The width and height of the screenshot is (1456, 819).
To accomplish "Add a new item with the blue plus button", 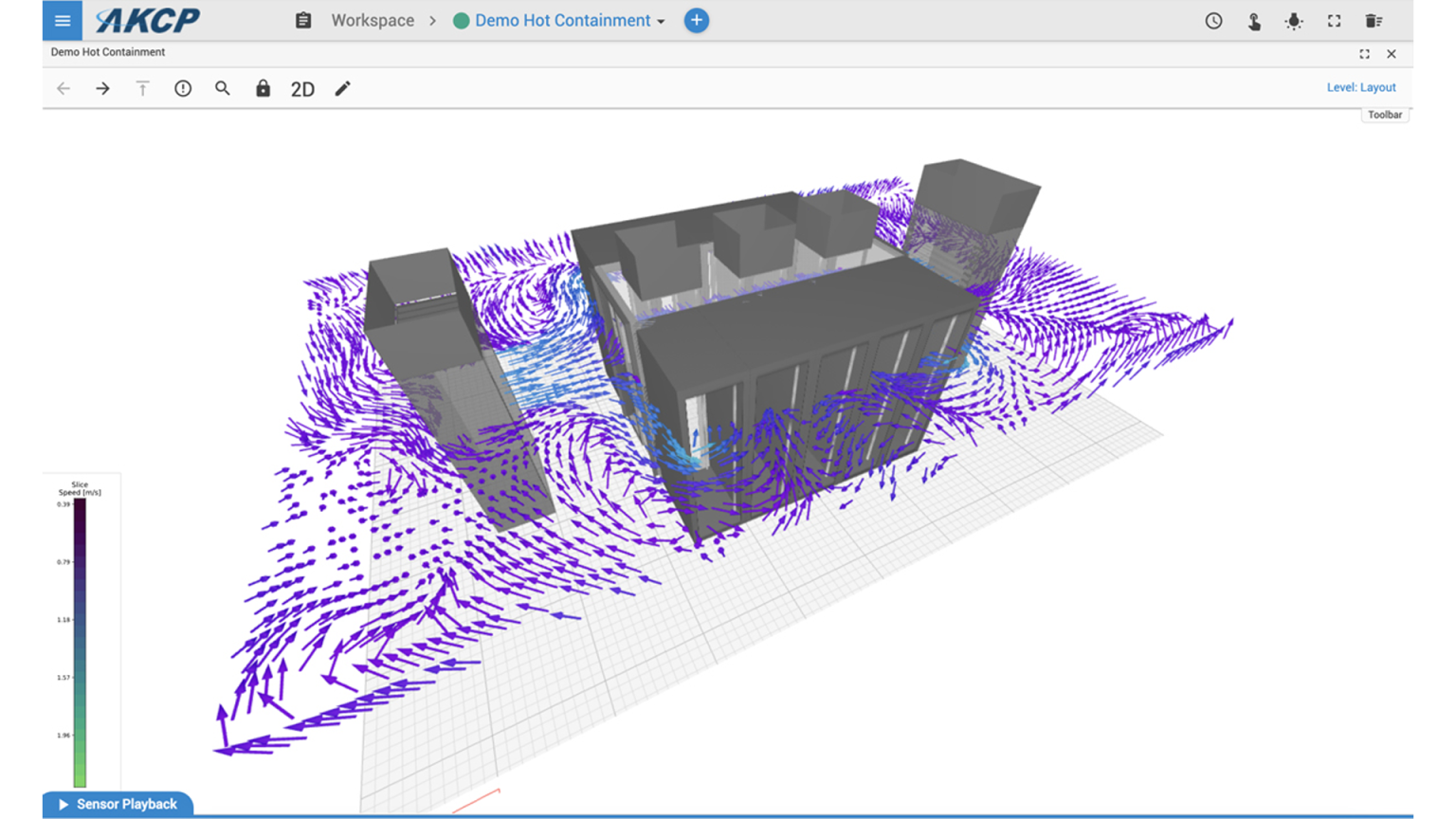I will pos(697,21).
